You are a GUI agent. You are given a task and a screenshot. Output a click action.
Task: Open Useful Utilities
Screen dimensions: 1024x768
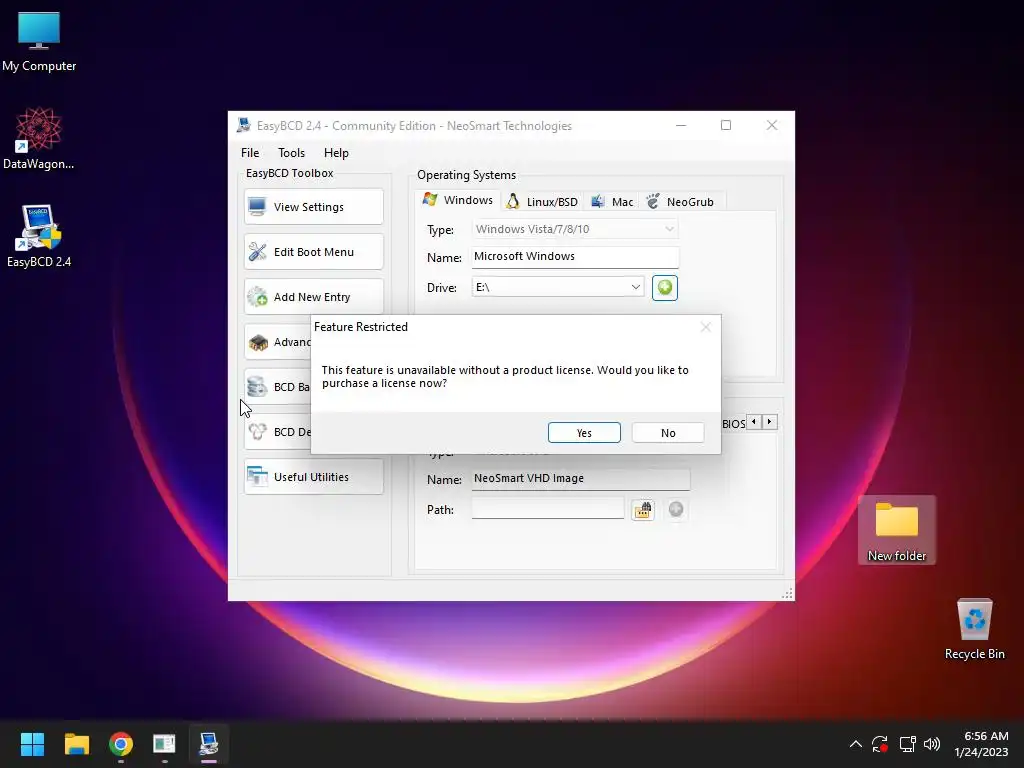tap(313, 477)
